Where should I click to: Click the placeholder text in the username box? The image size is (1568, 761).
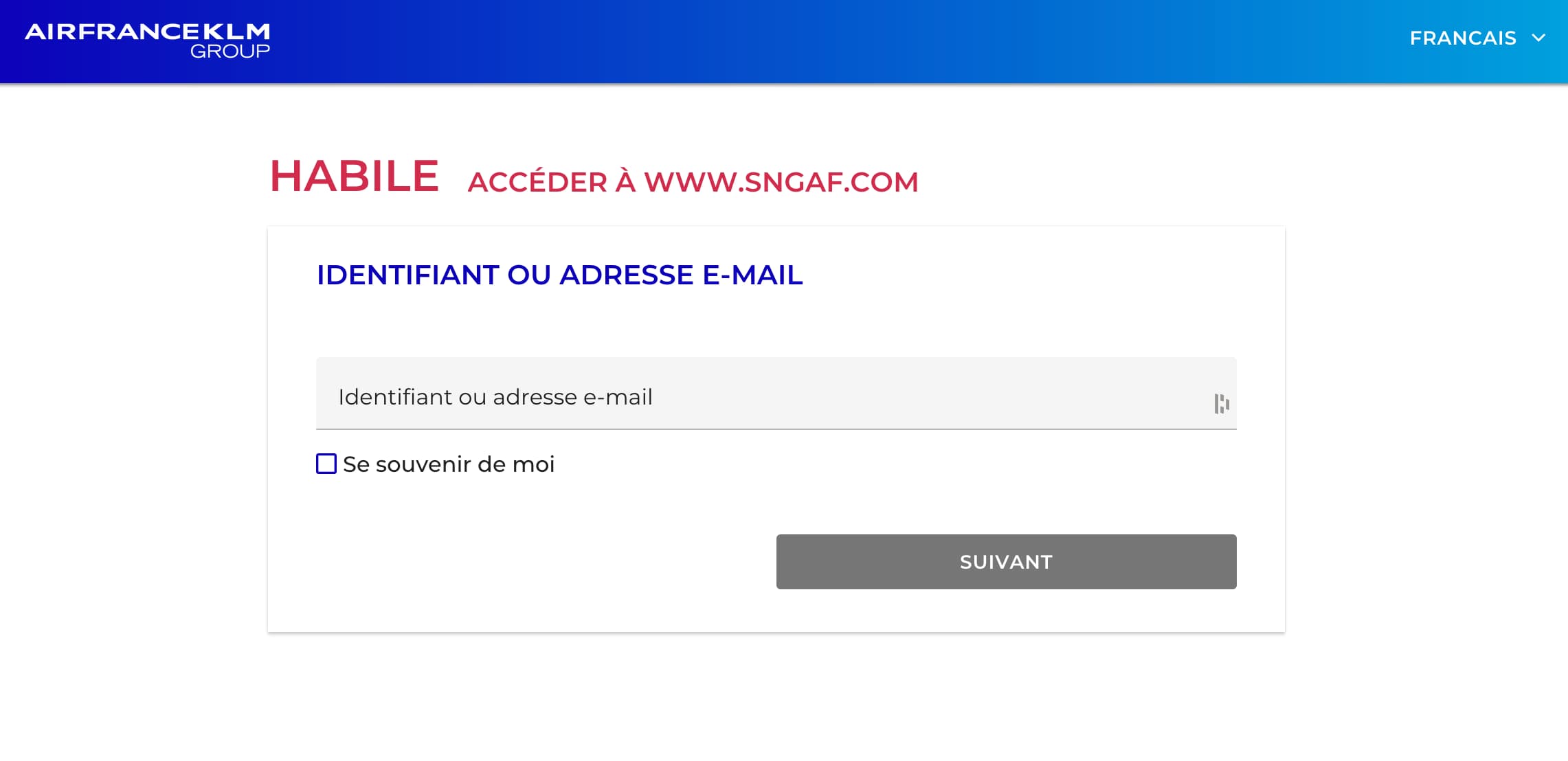tap(495, 396)
